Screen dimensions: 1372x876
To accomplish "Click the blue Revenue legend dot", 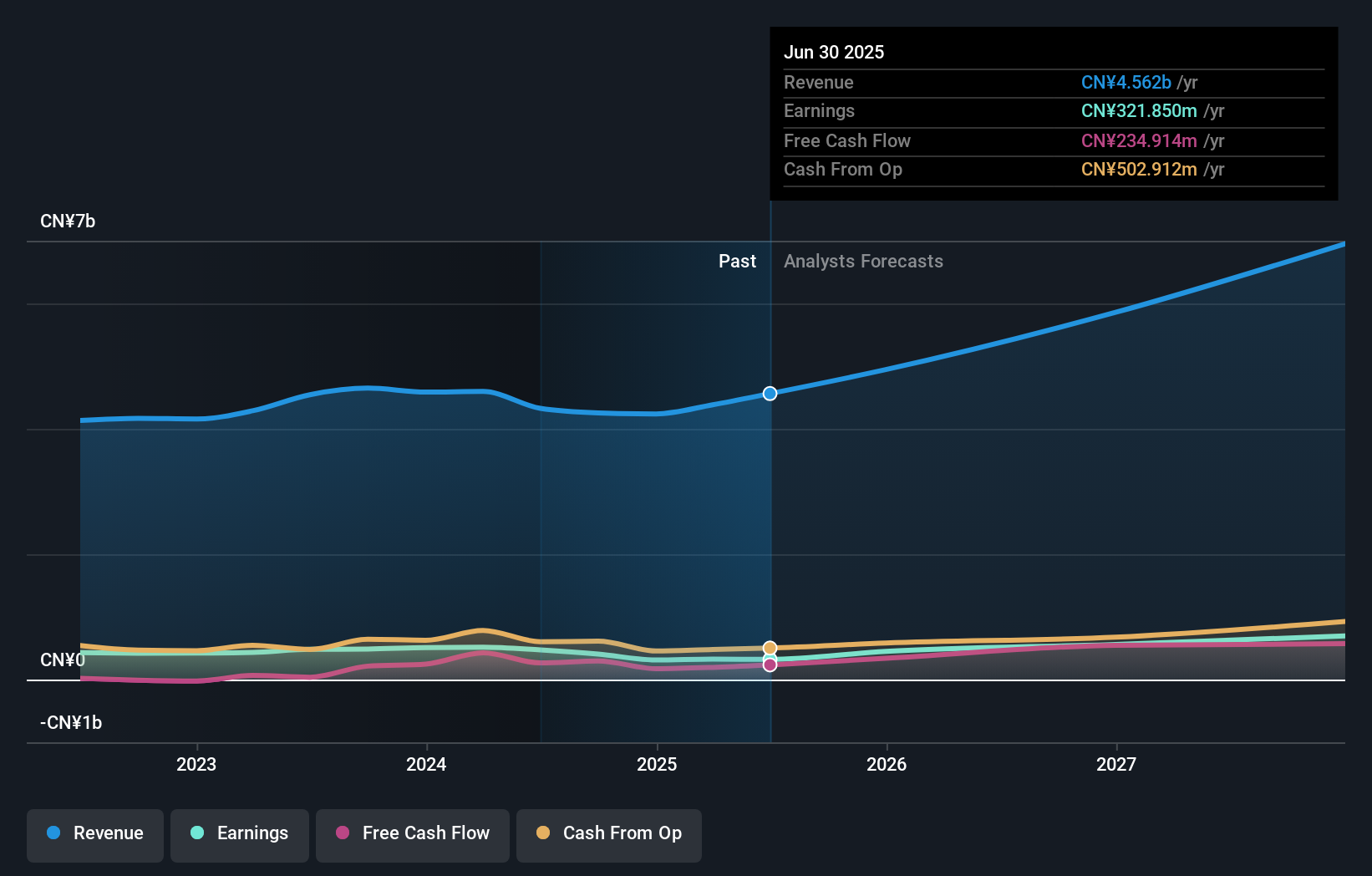I will 53,833.
